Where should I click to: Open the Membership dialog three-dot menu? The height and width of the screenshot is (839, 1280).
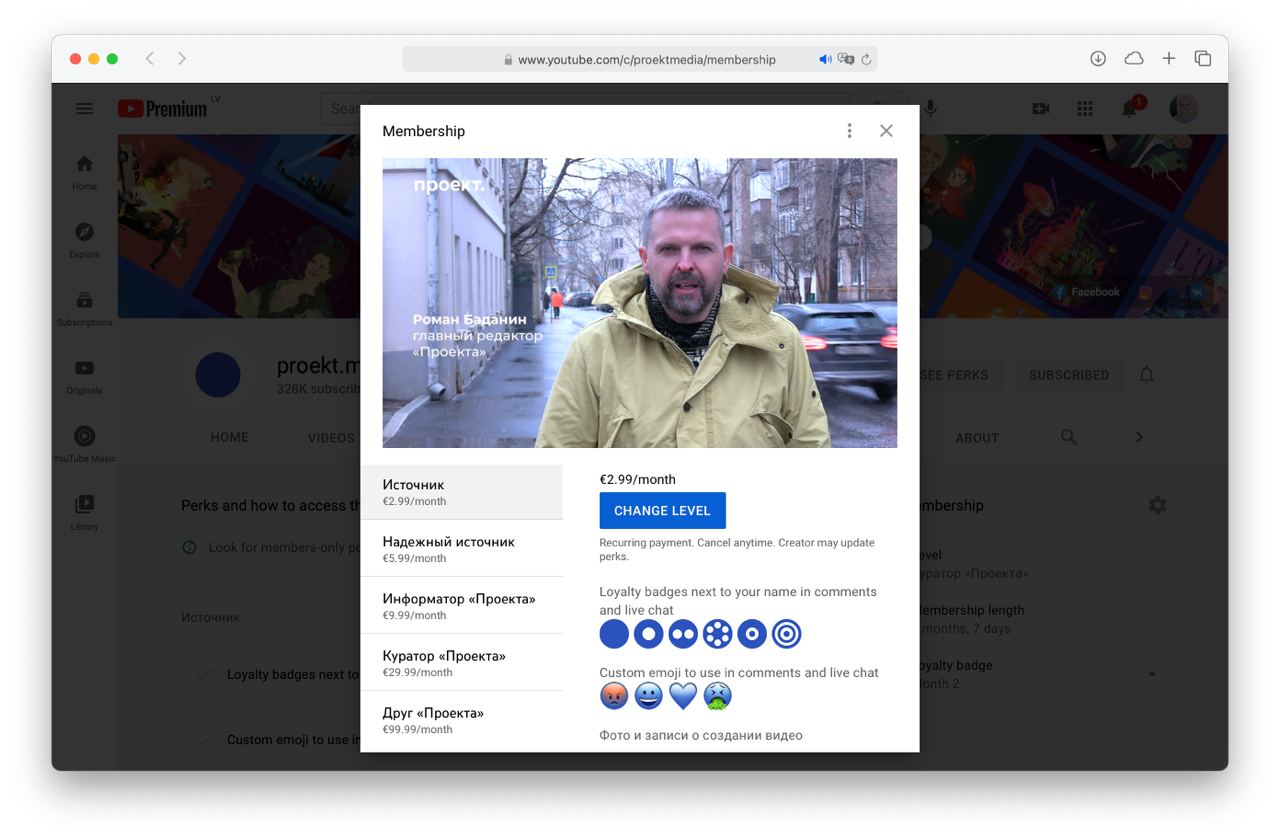pyautogui.click(x=849, y=131)
